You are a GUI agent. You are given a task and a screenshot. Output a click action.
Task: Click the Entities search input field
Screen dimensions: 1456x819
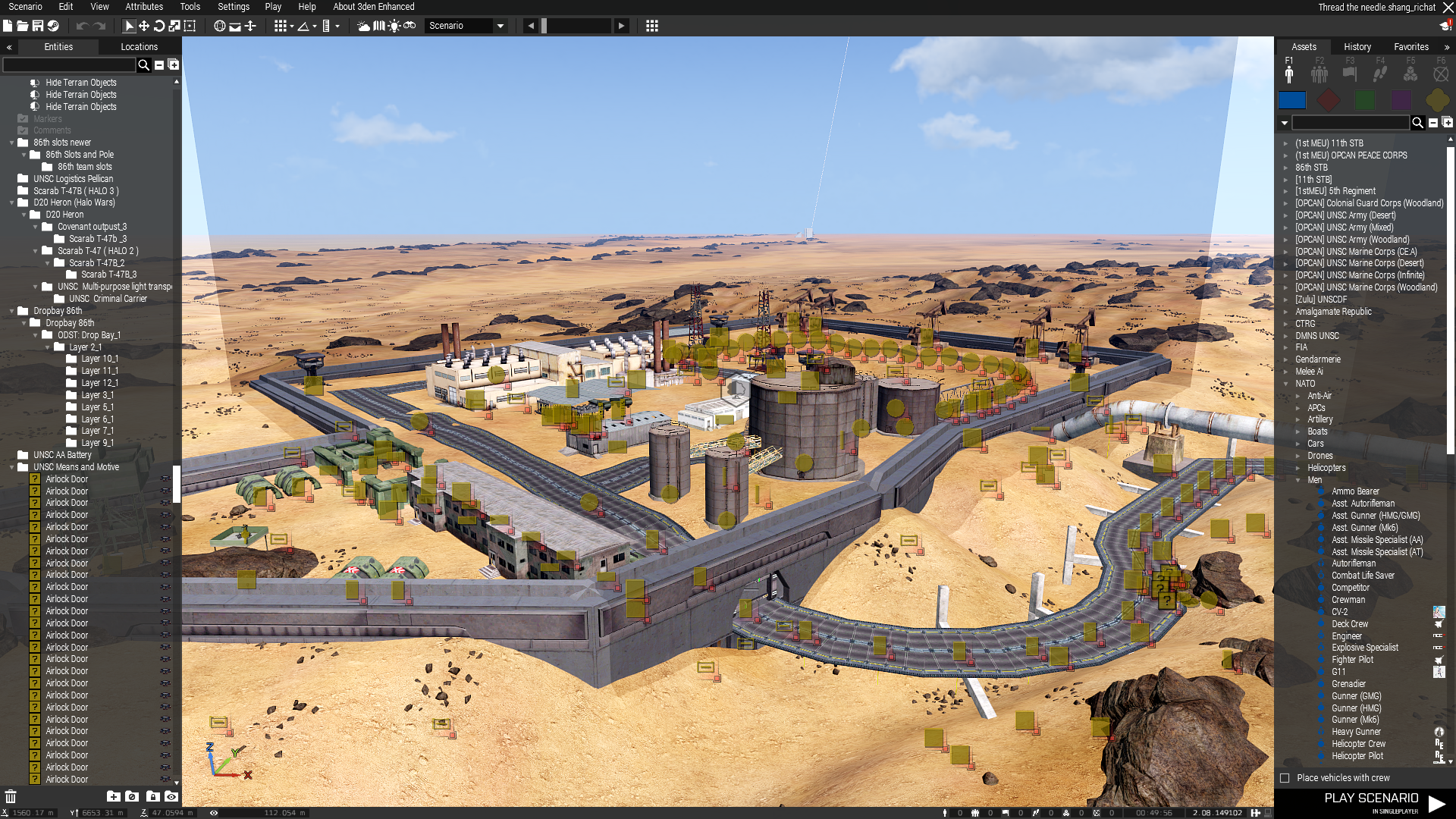pos(69,65)
